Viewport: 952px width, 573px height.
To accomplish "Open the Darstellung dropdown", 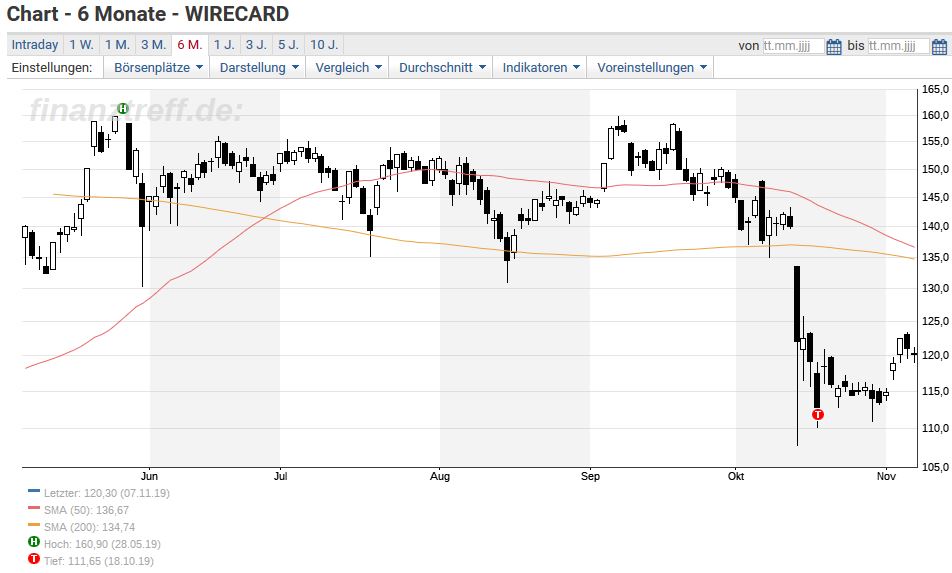I will click(259, 67).
